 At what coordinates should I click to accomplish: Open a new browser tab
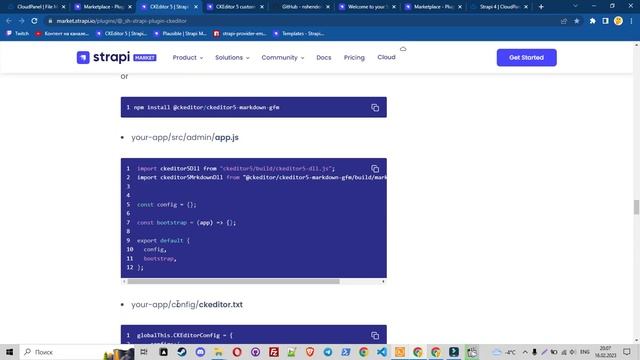coord(541,7)
